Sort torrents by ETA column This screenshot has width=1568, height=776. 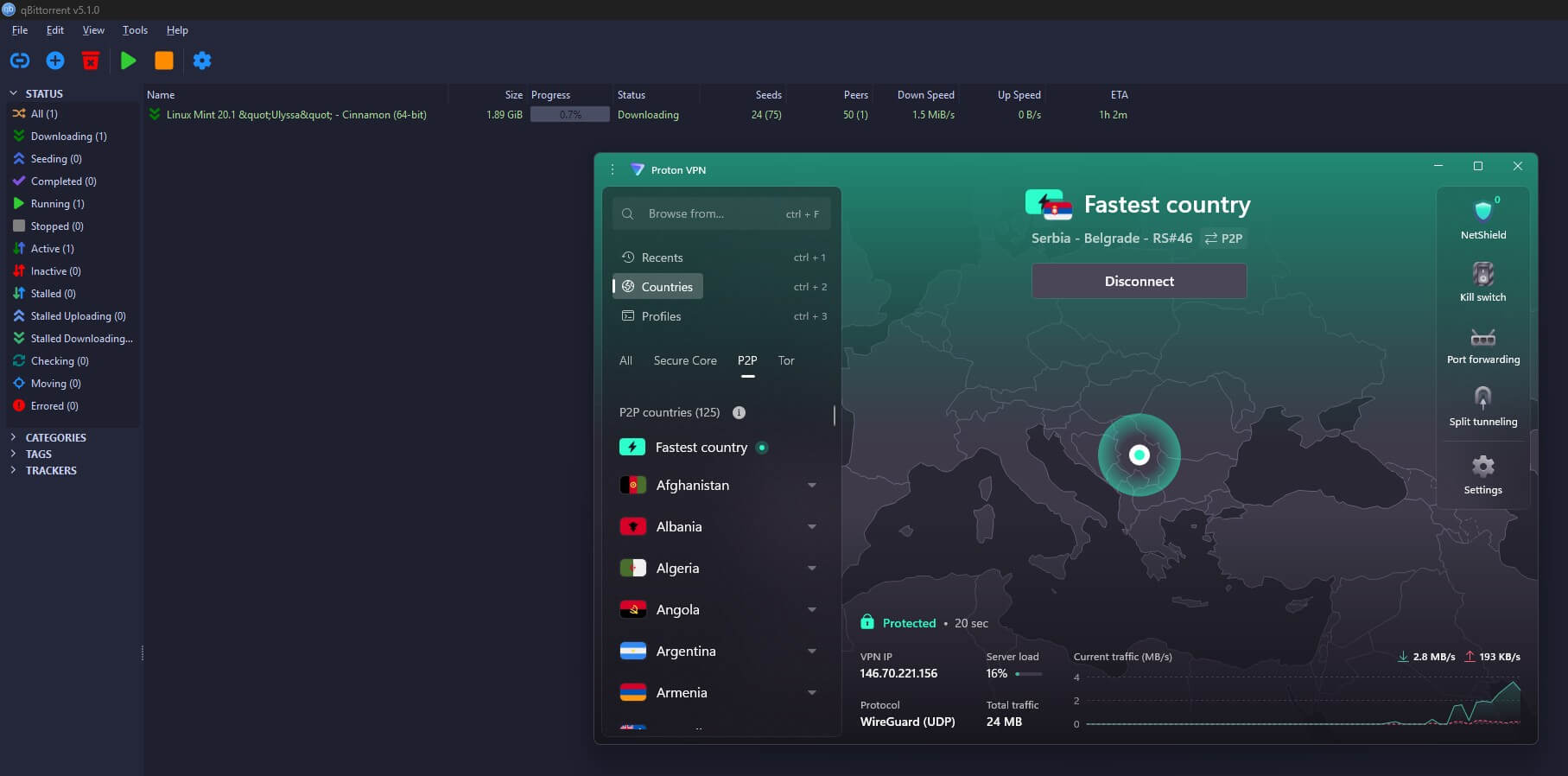coord(1119,95)
